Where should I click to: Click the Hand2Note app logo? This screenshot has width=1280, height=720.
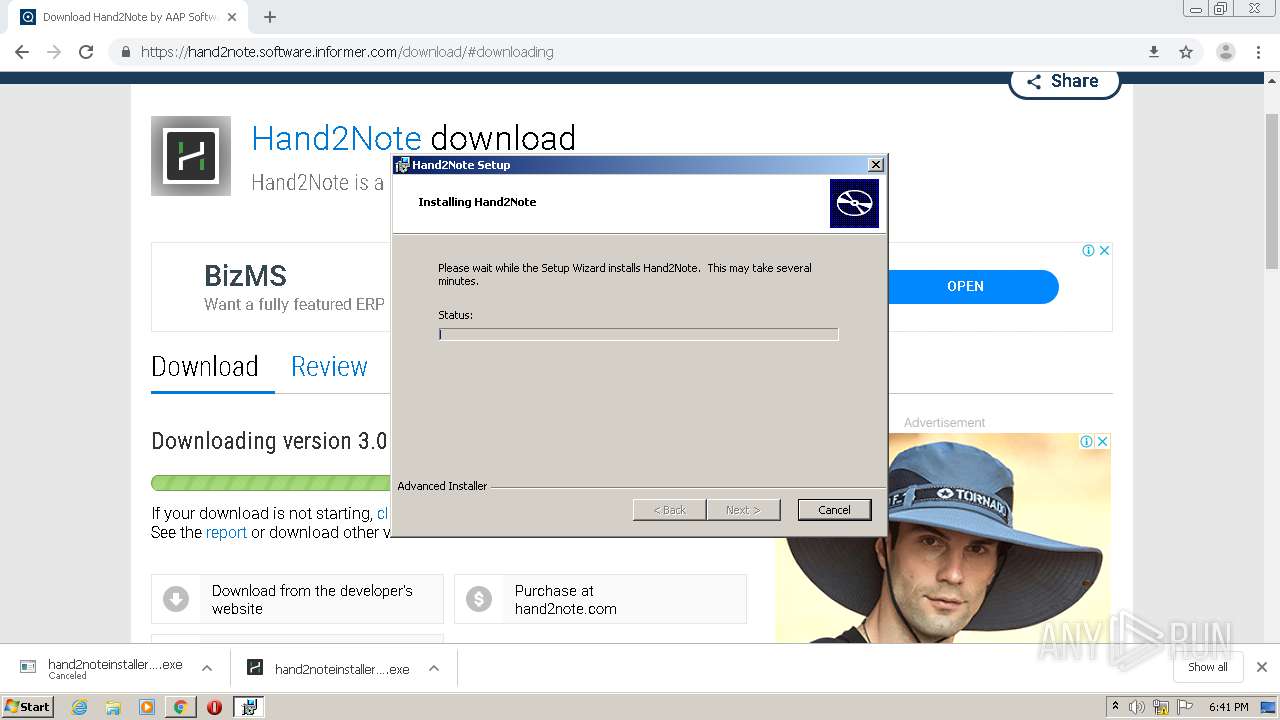pos(191,156)
